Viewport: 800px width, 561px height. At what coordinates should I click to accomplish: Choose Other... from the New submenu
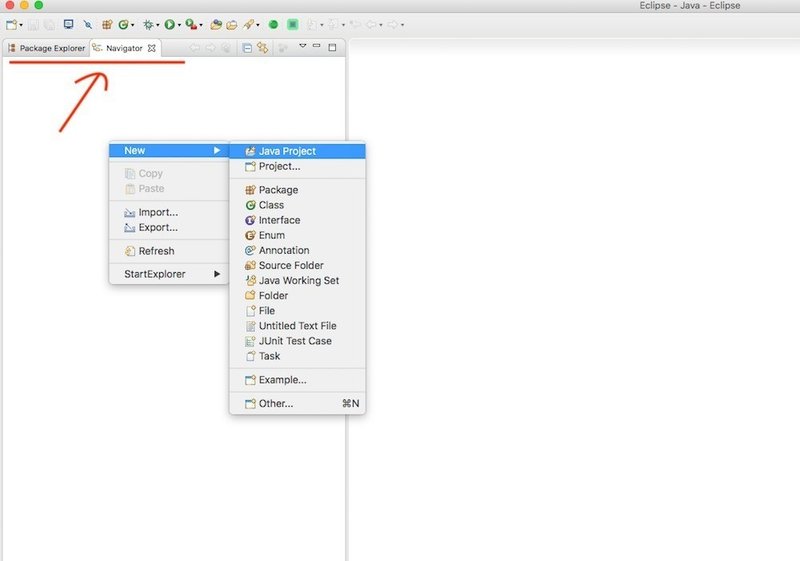click(297, 403)
